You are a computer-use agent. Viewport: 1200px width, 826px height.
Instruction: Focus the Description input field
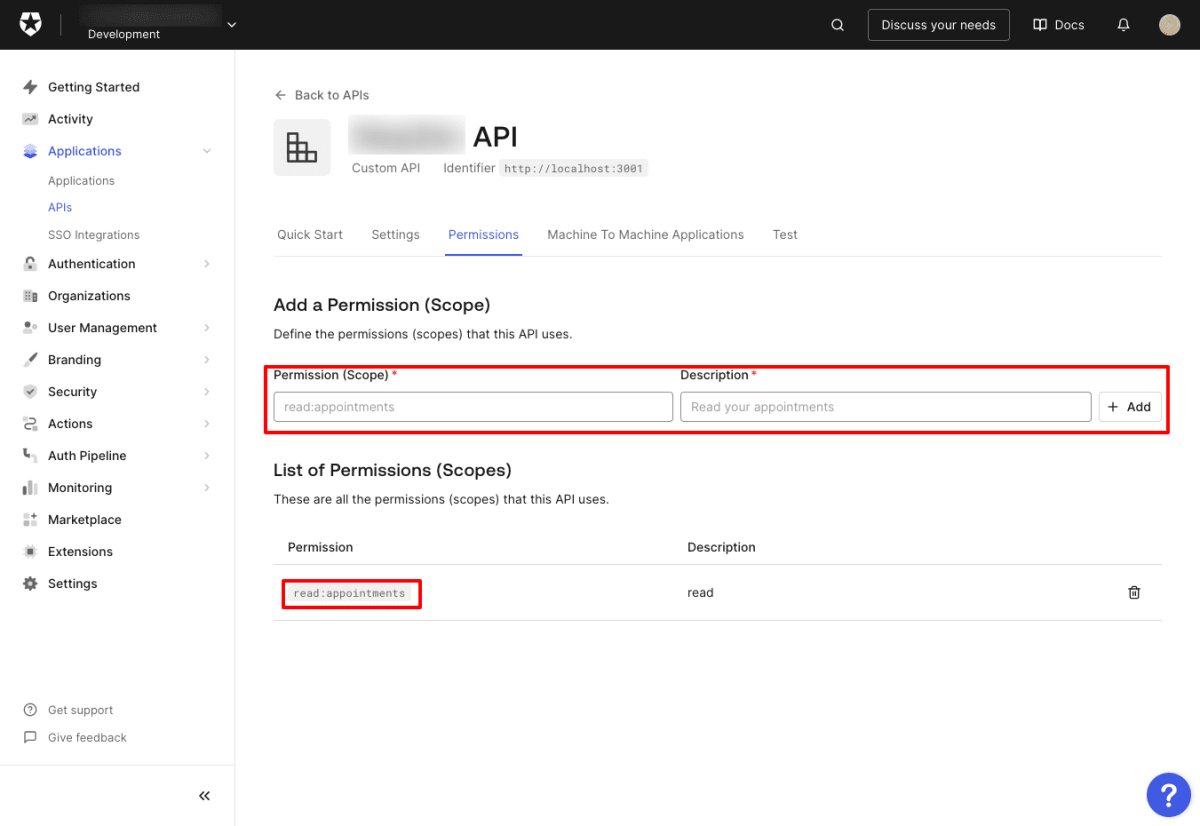click(x=886, y=407)
